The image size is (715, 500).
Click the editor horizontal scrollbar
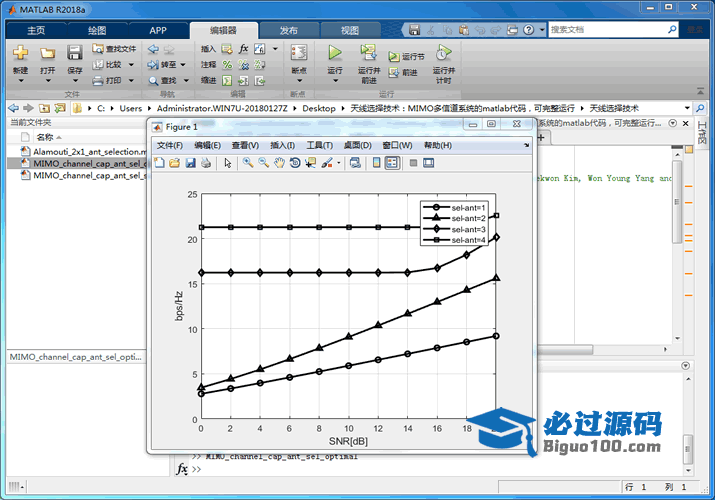[x=565, y=350]
